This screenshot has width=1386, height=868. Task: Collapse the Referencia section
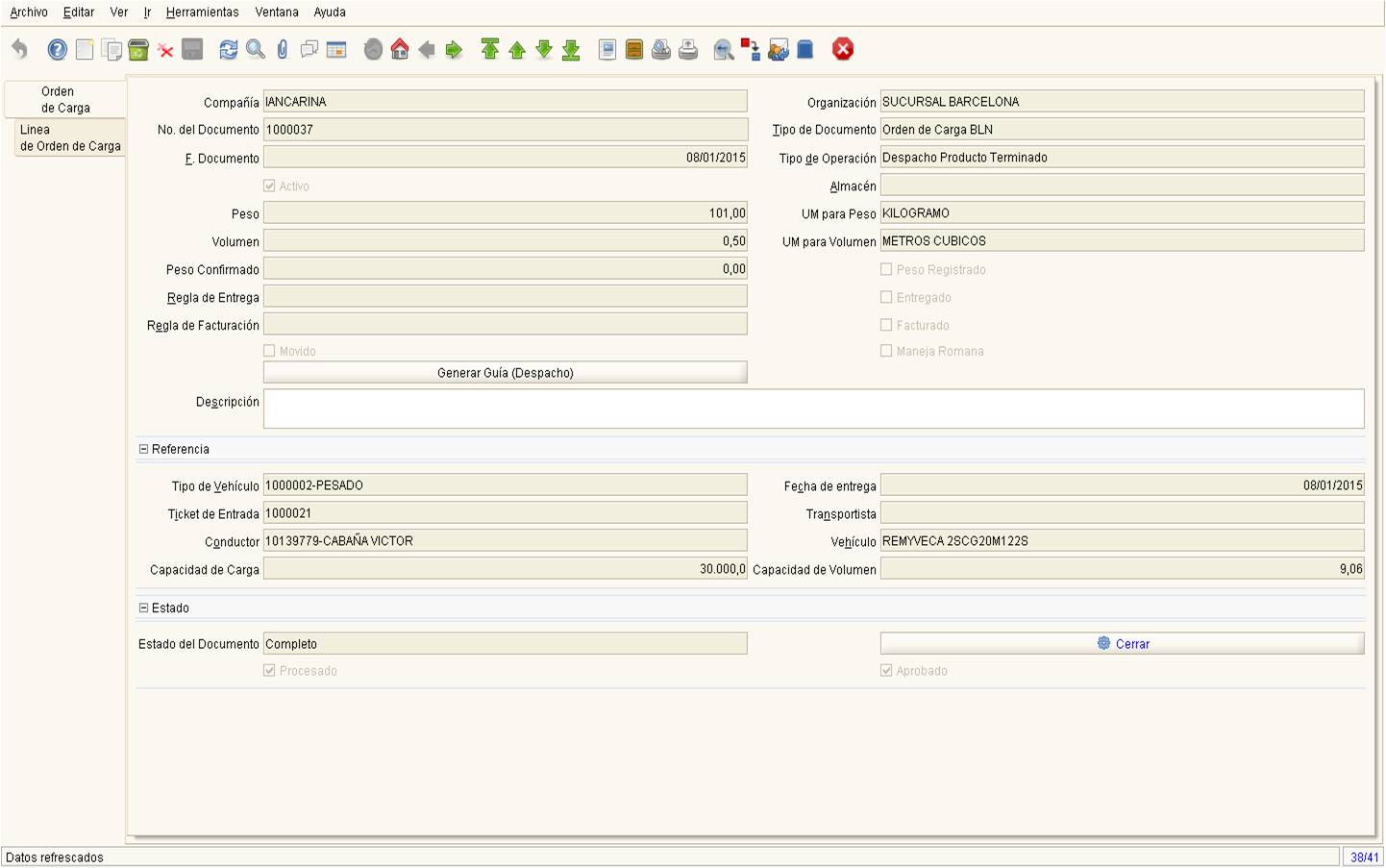point(144,449)
